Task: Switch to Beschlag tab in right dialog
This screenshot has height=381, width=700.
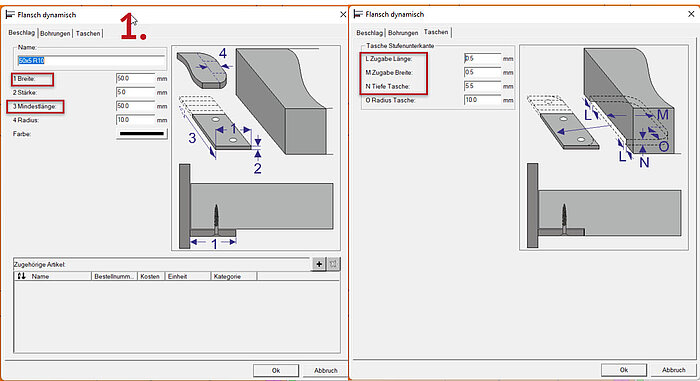Action: [x=369, y=33]
